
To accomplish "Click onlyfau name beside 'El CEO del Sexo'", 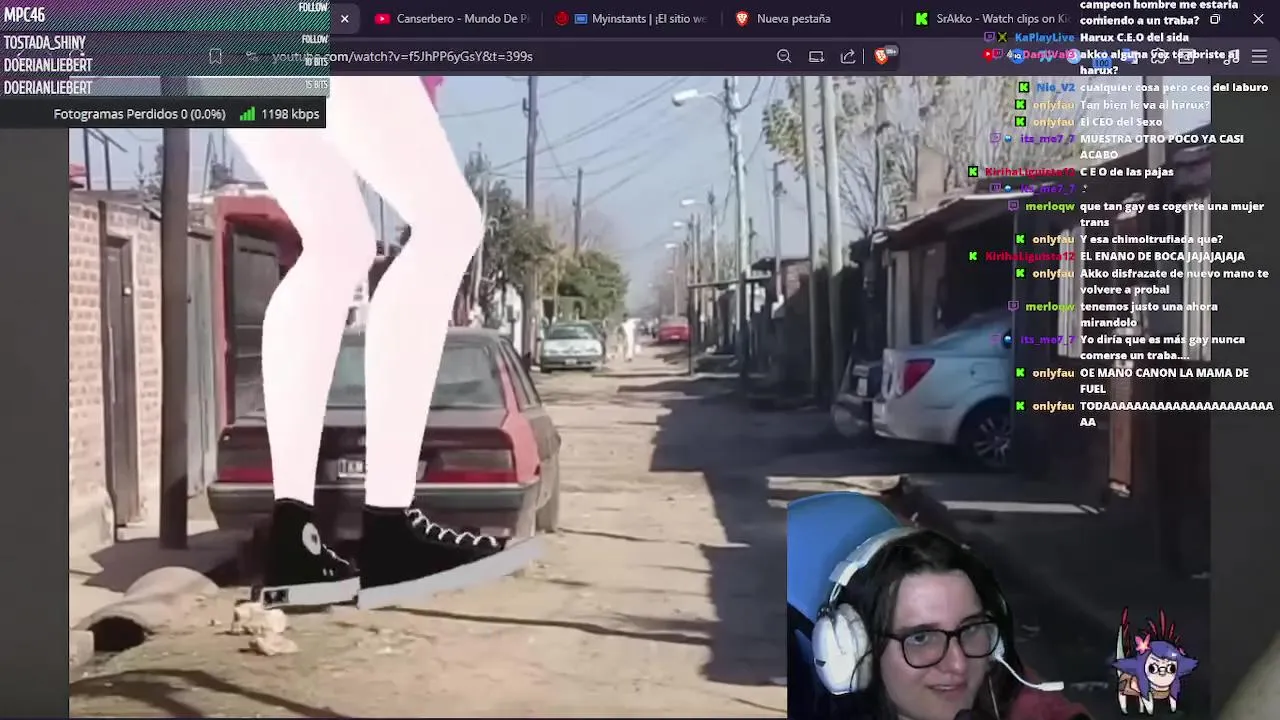I will (x=1053, y=122).
